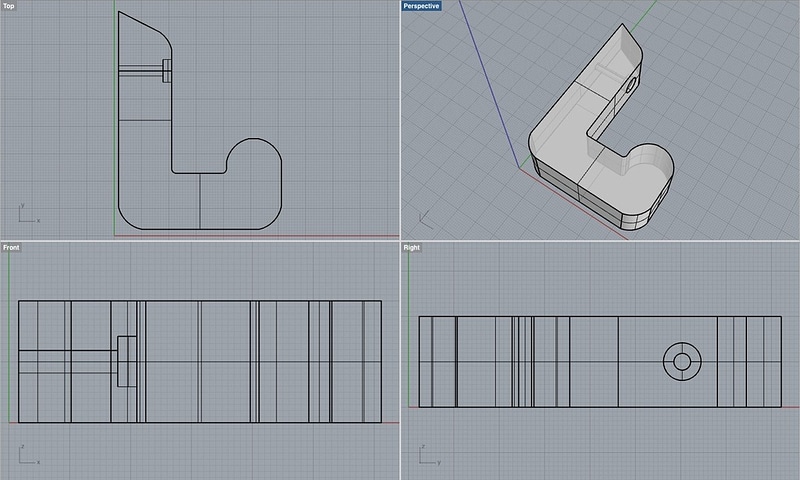Activate the Top viewport label

(x=9, y=6)
